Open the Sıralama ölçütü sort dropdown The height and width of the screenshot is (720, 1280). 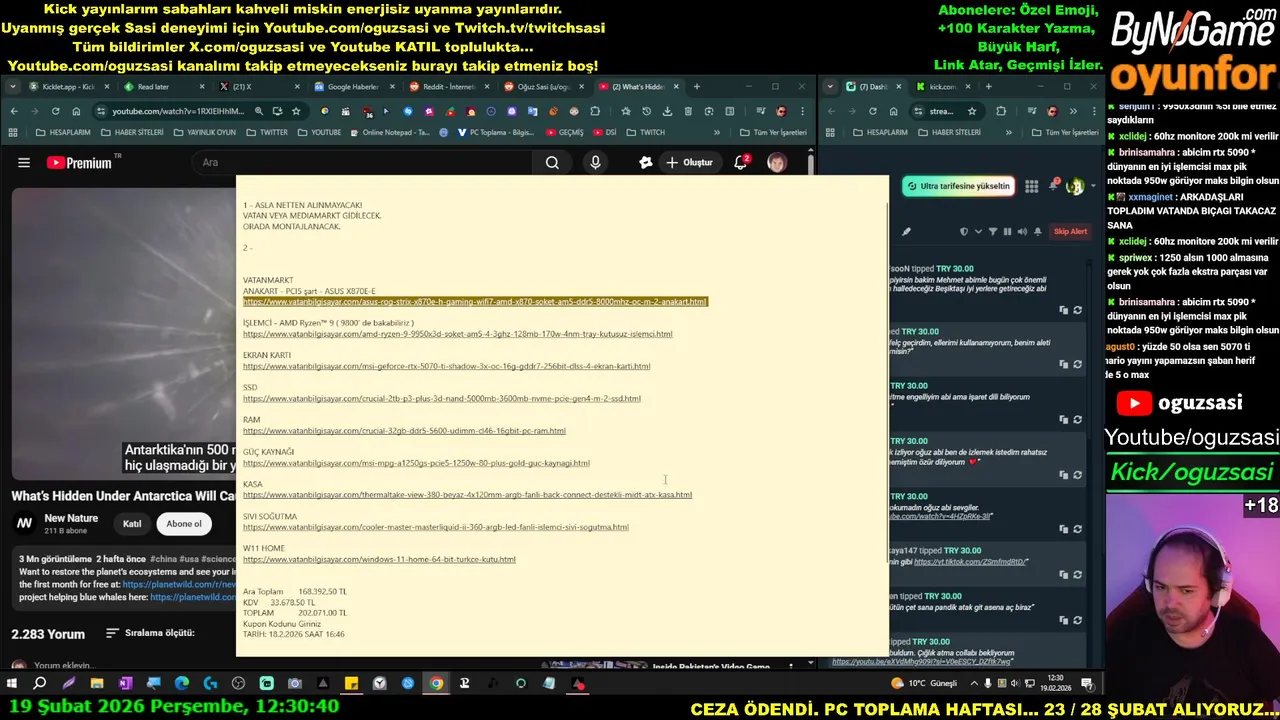tap(150, 633)
